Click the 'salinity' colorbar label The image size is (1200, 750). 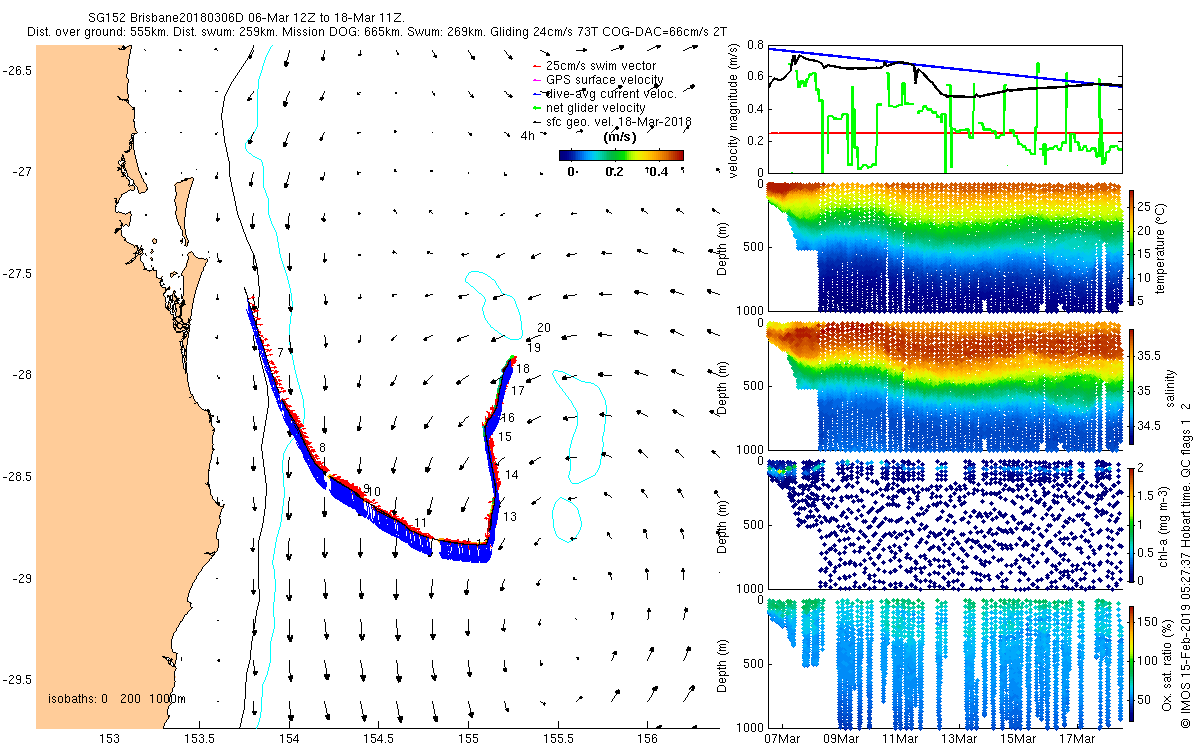pos(1168,387)
